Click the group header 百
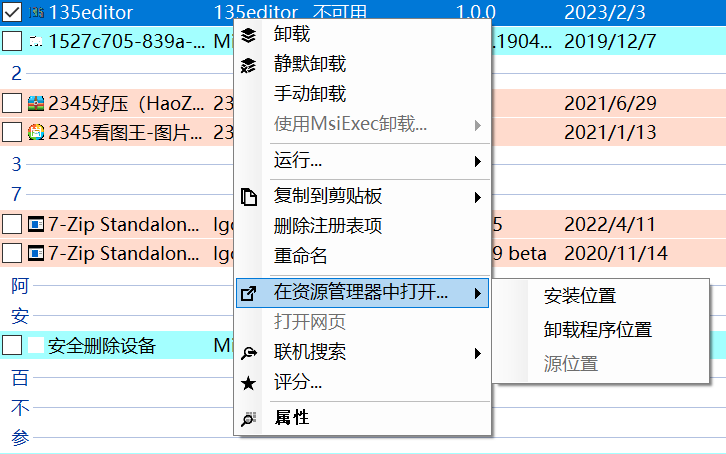 (x=20, y=378)
